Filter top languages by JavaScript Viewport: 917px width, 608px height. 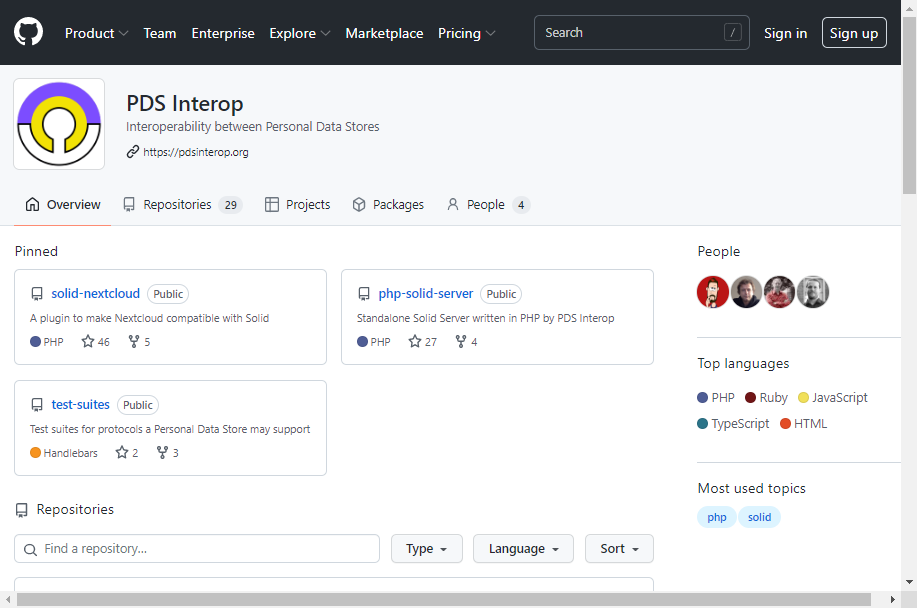(x=832, y=398)
